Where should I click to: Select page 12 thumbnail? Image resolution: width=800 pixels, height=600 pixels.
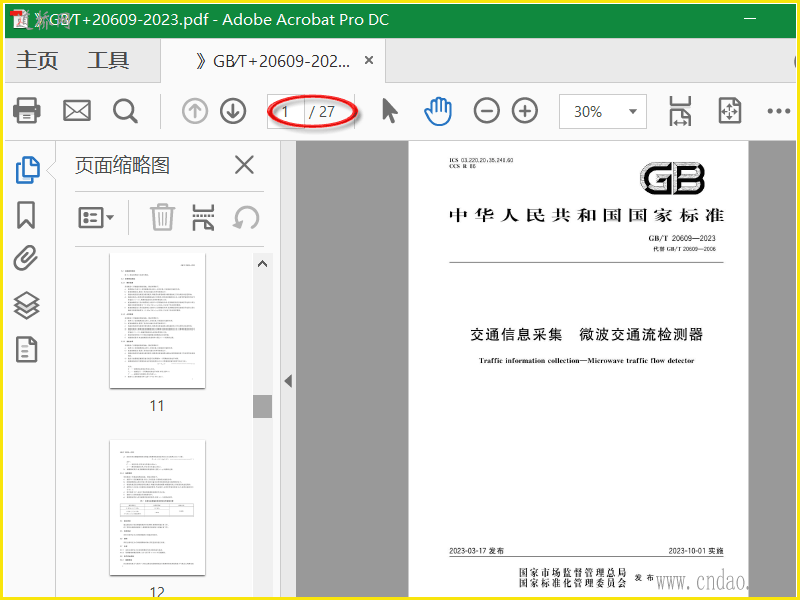(x=158, y=508)
